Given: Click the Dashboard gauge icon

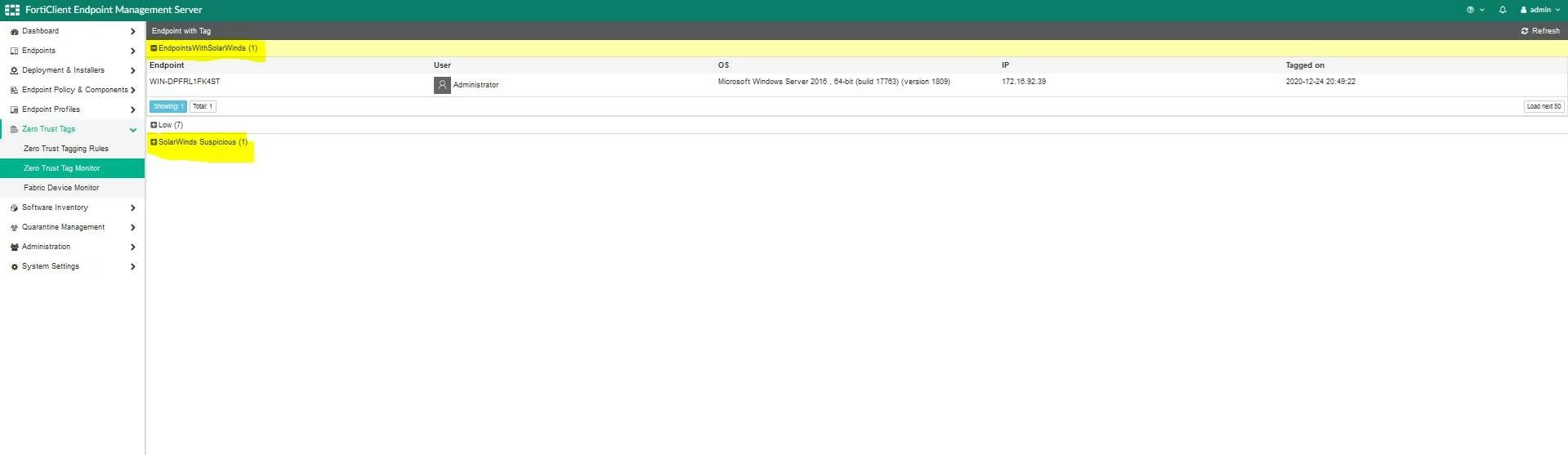Looking at the screenshot, I should point(14,31).
